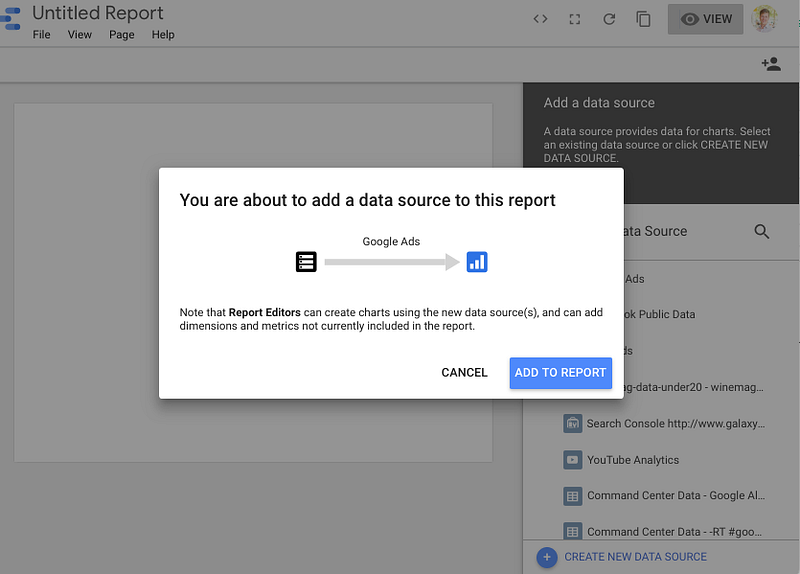The image size is (800, 574).
Task: Toggle fullscreen mode icon
Action: [574, 19]
